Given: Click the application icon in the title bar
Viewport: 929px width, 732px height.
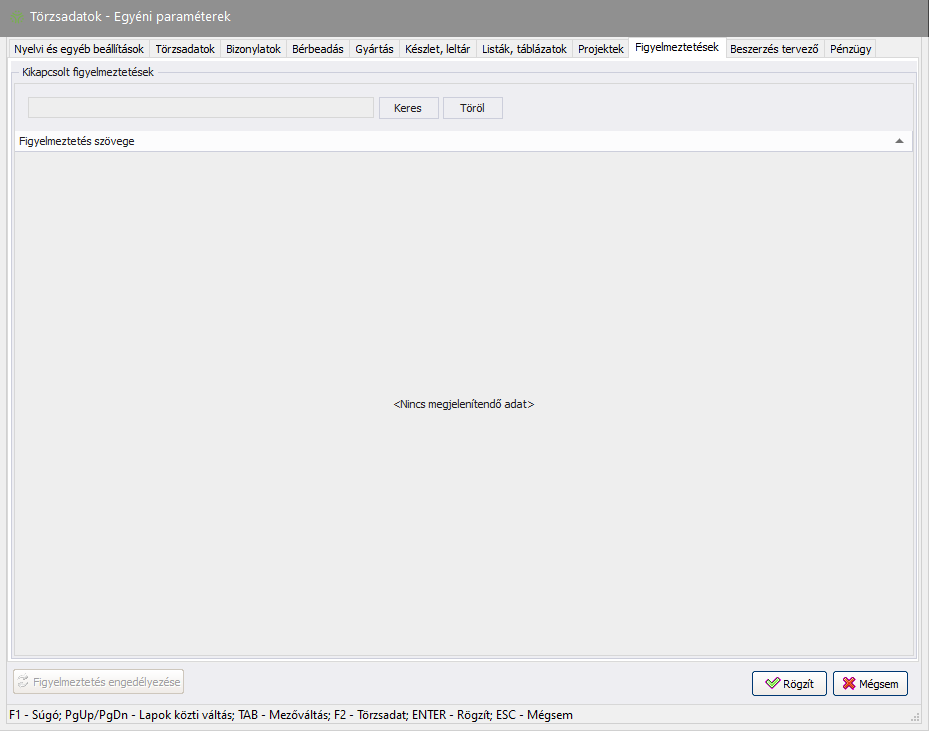Looking at the screenshot, I should [17, 17].
